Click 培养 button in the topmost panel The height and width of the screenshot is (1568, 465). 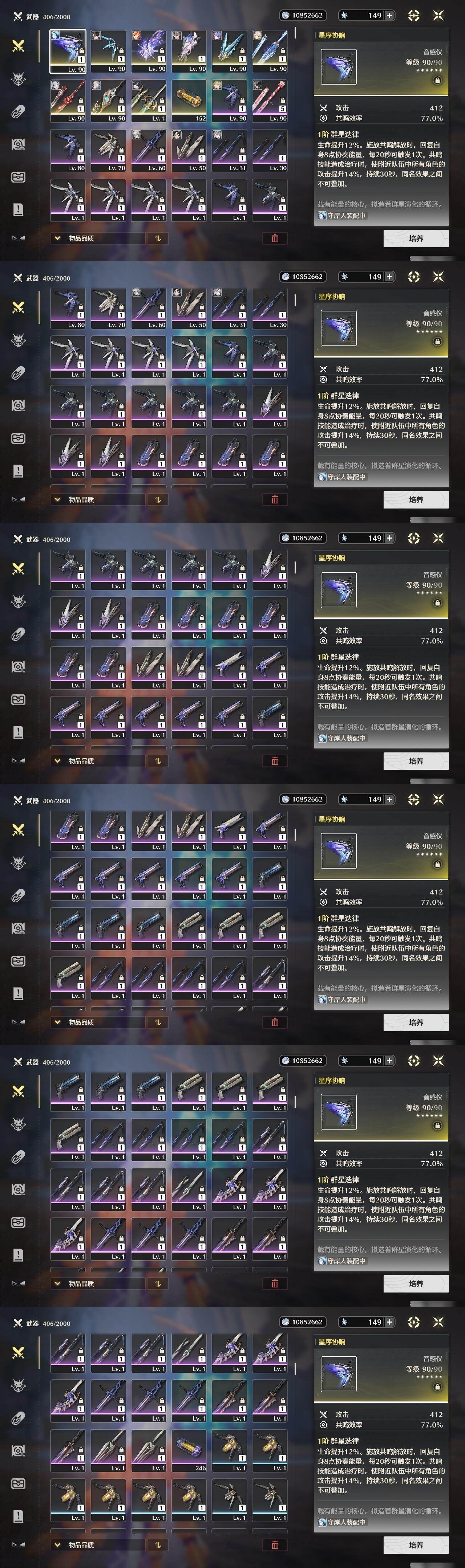click(x=416, y=238)
